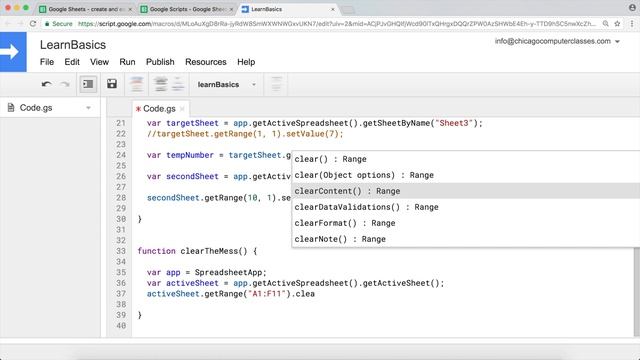This screenshot has height=360, width=640.
Task: Switch to the Google Scripts browser tab
Action: pyautogui.click(x=186, y=9)
